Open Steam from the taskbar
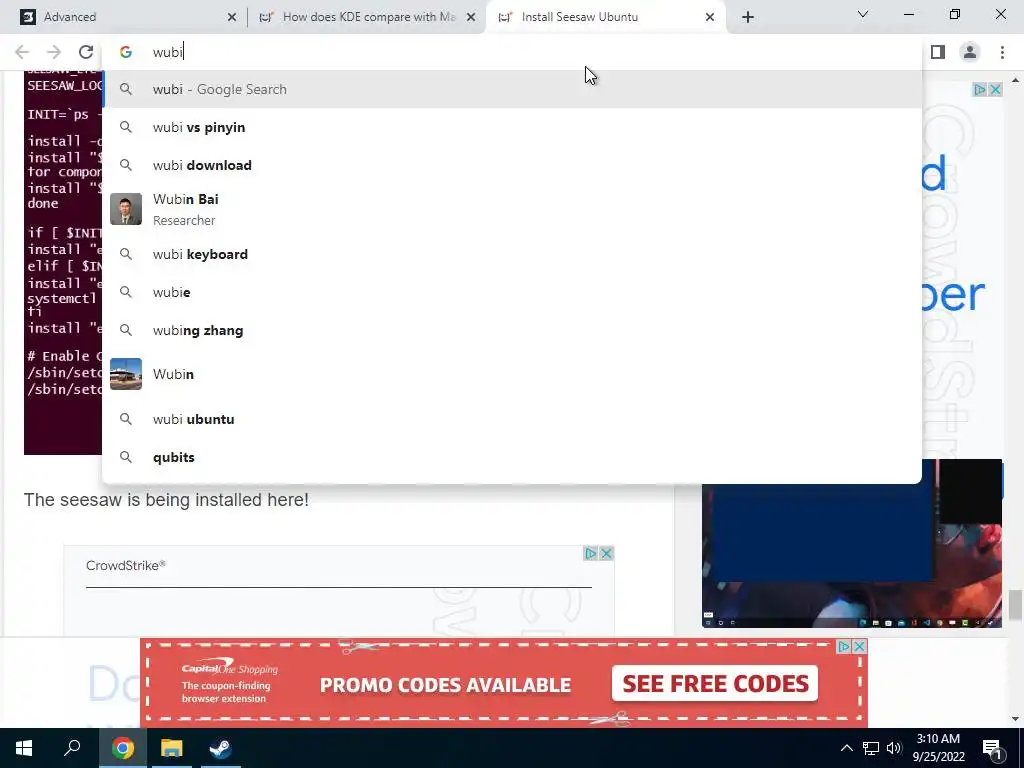1024x768 pixels. tap(221, 748)
